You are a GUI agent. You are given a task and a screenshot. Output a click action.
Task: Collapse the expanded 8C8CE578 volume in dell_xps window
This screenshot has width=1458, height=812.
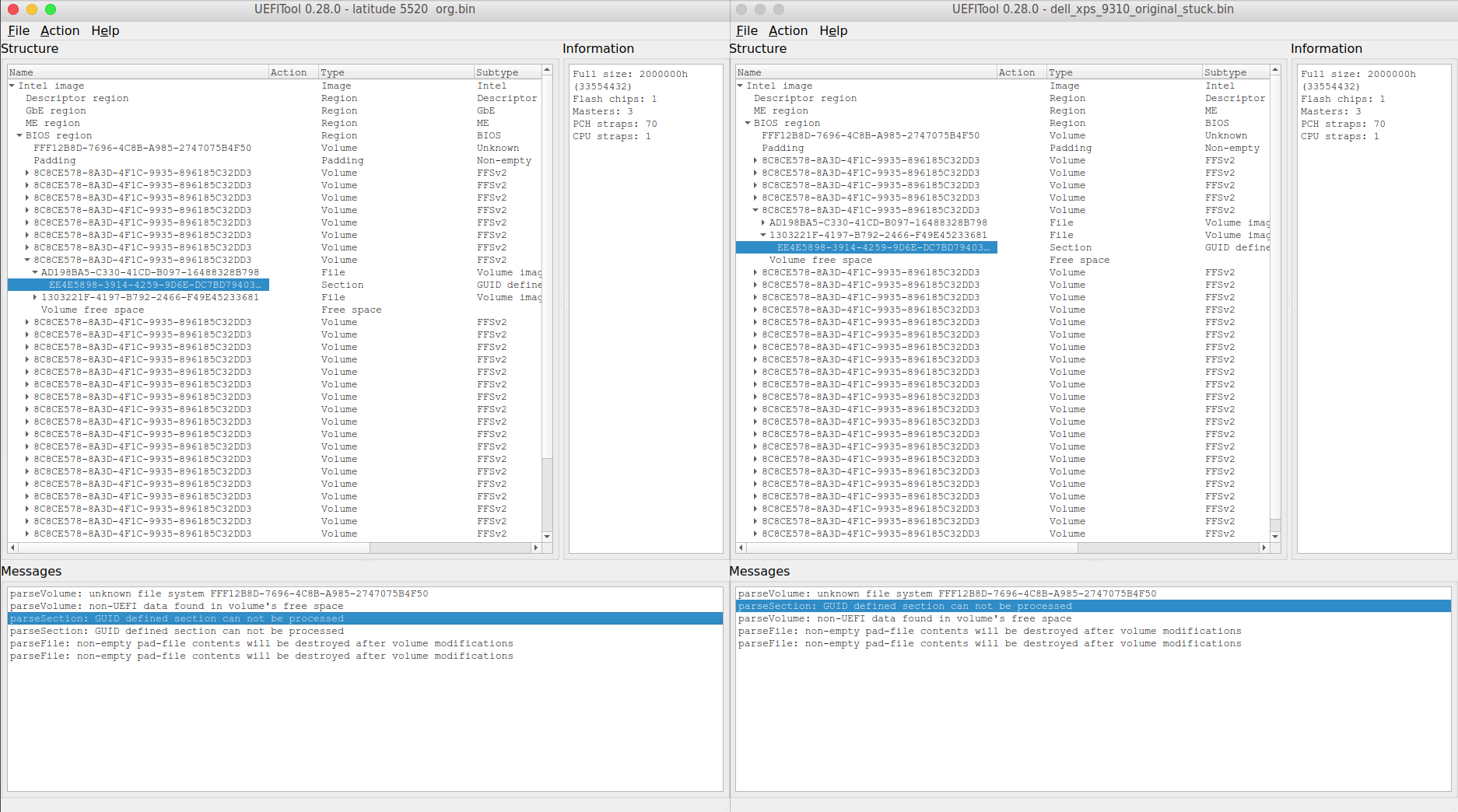pyautogui.click(x=755, y=210)
